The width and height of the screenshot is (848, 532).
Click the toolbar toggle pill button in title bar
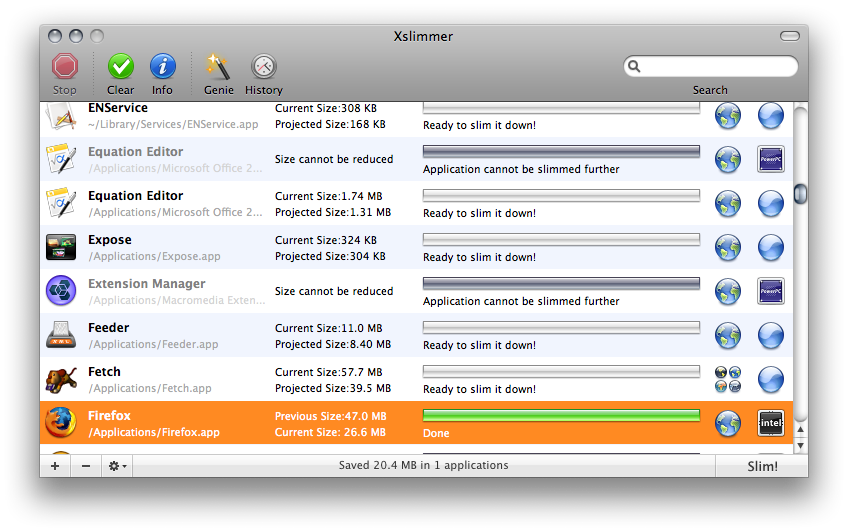coord(790,36)
